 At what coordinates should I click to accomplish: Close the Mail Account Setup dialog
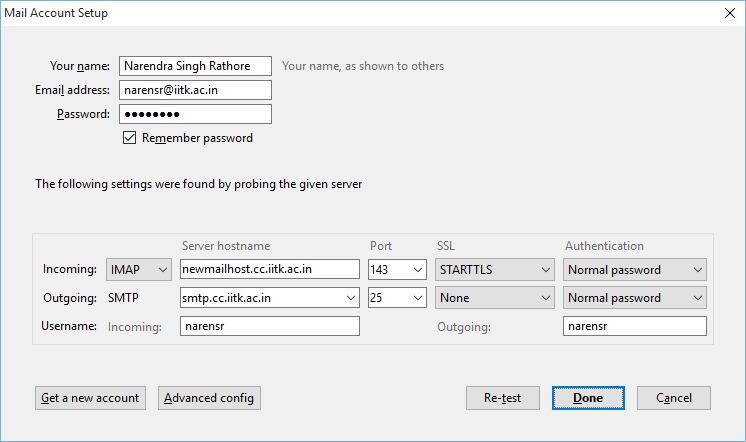(x=727, y=14)
